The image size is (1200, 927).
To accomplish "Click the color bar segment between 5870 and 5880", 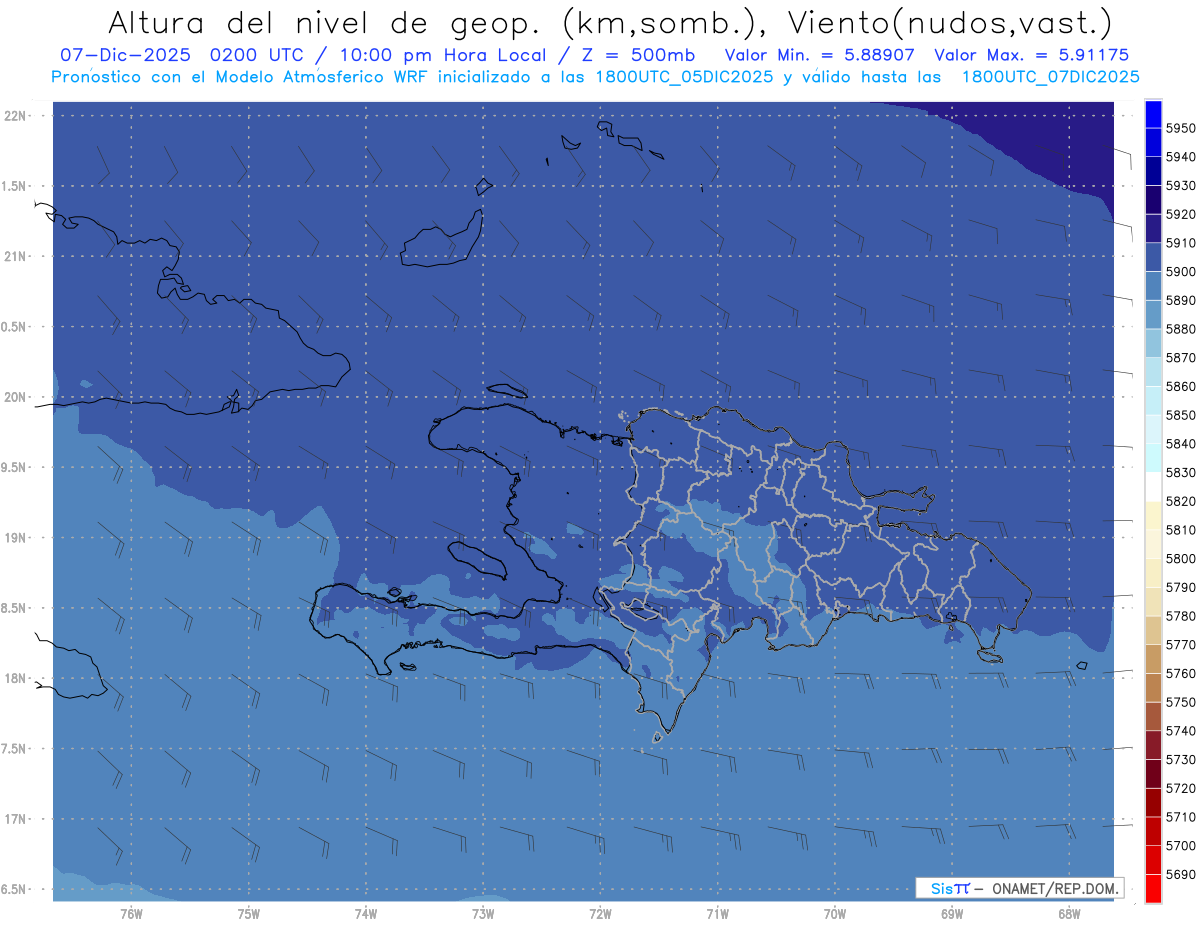I will pyautogui.click(x=1153, y=344).
